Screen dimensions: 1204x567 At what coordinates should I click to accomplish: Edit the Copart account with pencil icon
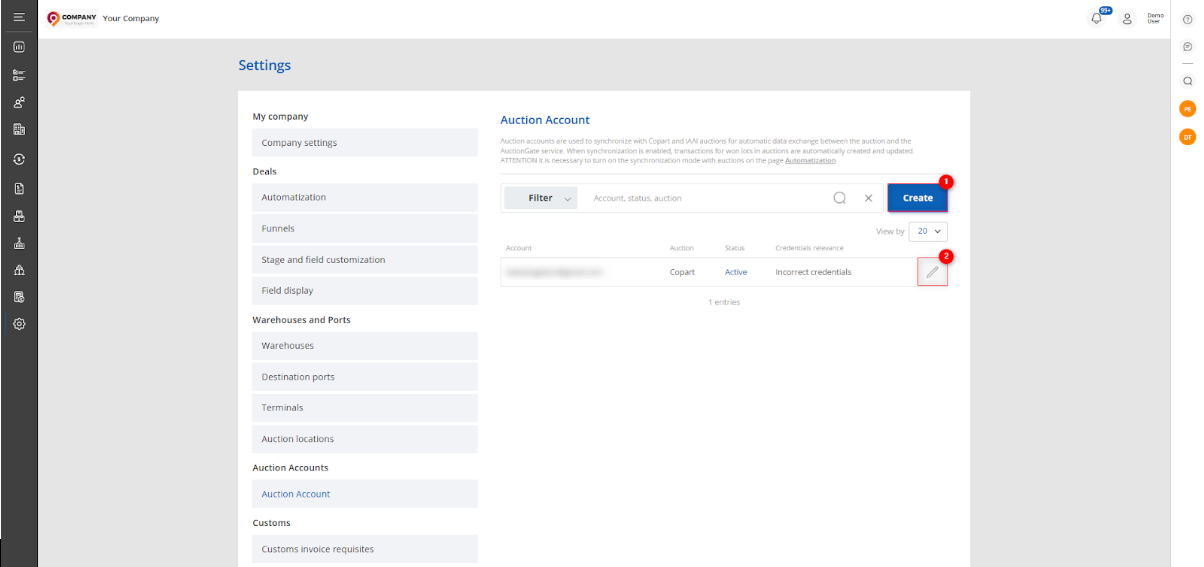coord(932,272)
